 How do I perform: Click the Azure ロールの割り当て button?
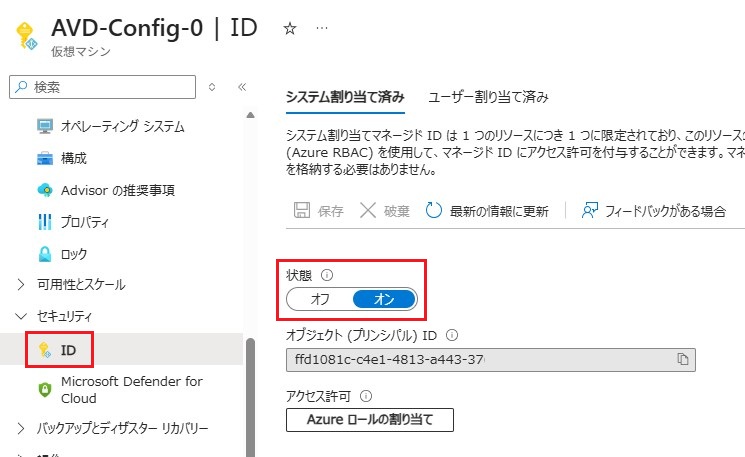tap(370, 420)
